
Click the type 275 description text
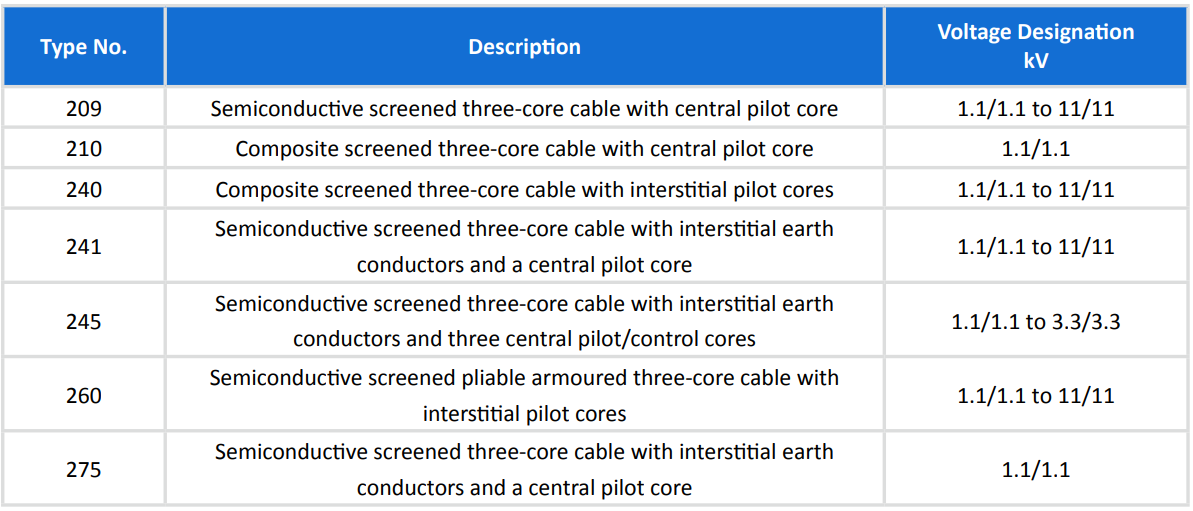click(x=524, y=470)
